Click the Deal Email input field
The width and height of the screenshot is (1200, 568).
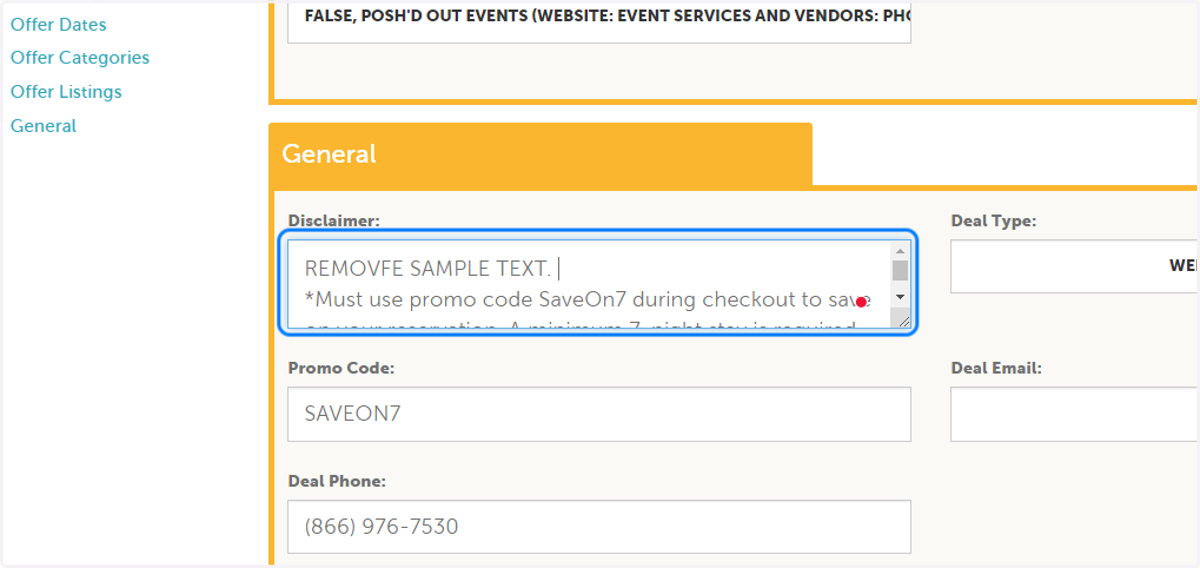click(1075, 414)
